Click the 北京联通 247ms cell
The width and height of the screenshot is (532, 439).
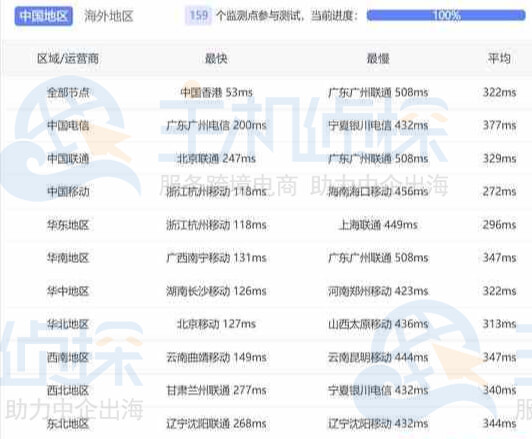click(x=216, y=158)
